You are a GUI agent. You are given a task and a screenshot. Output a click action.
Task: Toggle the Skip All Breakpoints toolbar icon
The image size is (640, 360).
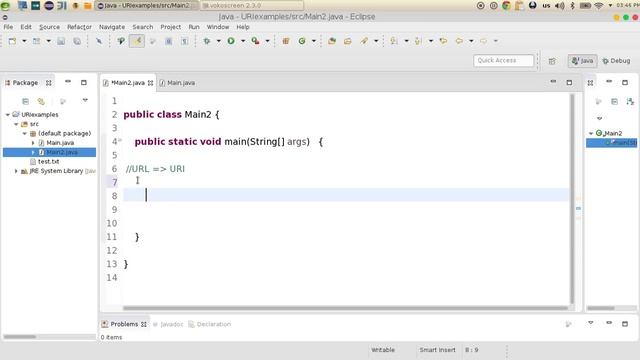click(99, 41)
